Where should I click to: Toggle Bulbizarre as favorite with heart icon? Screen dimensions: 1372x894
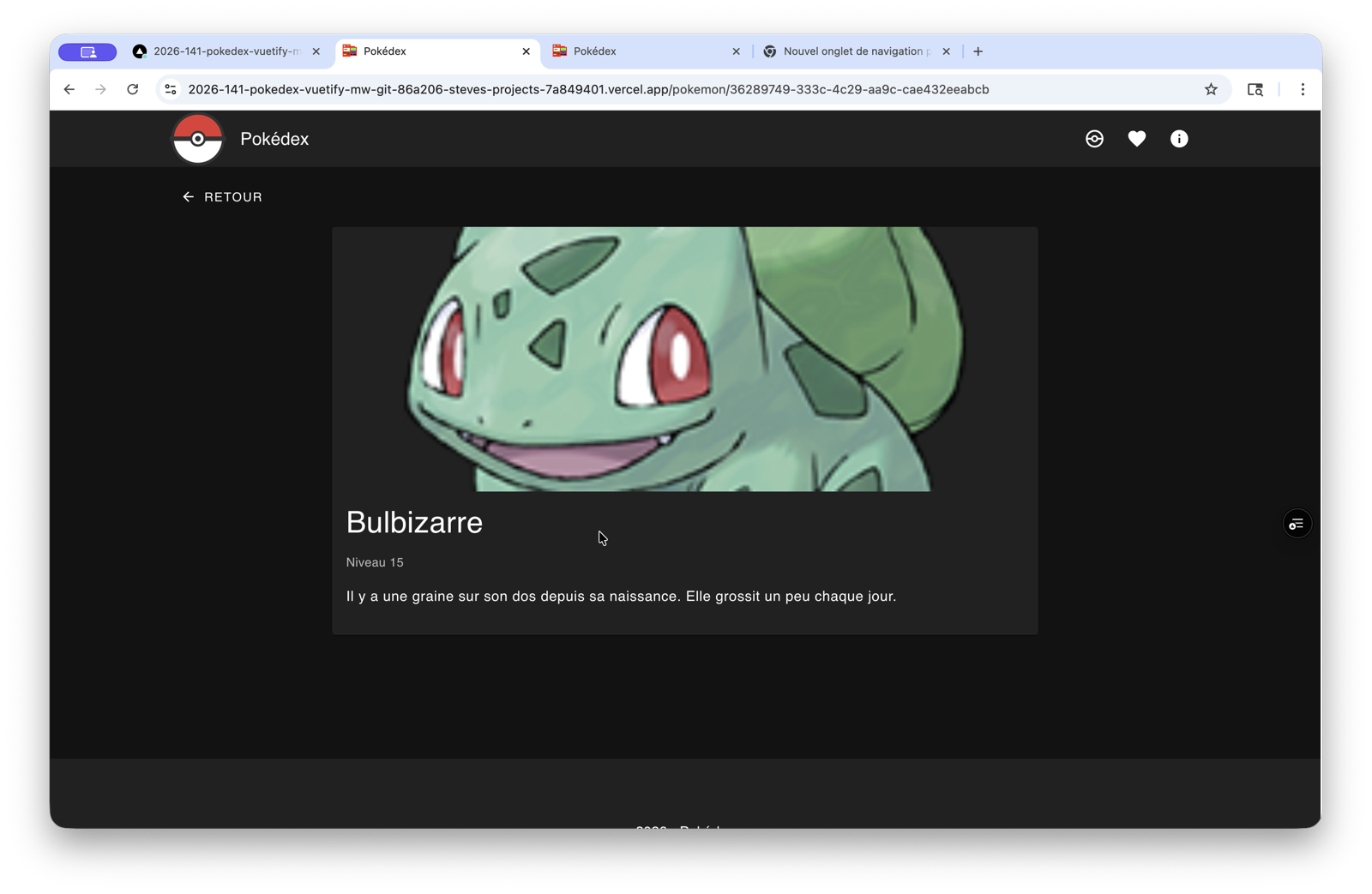[1136, 138]
